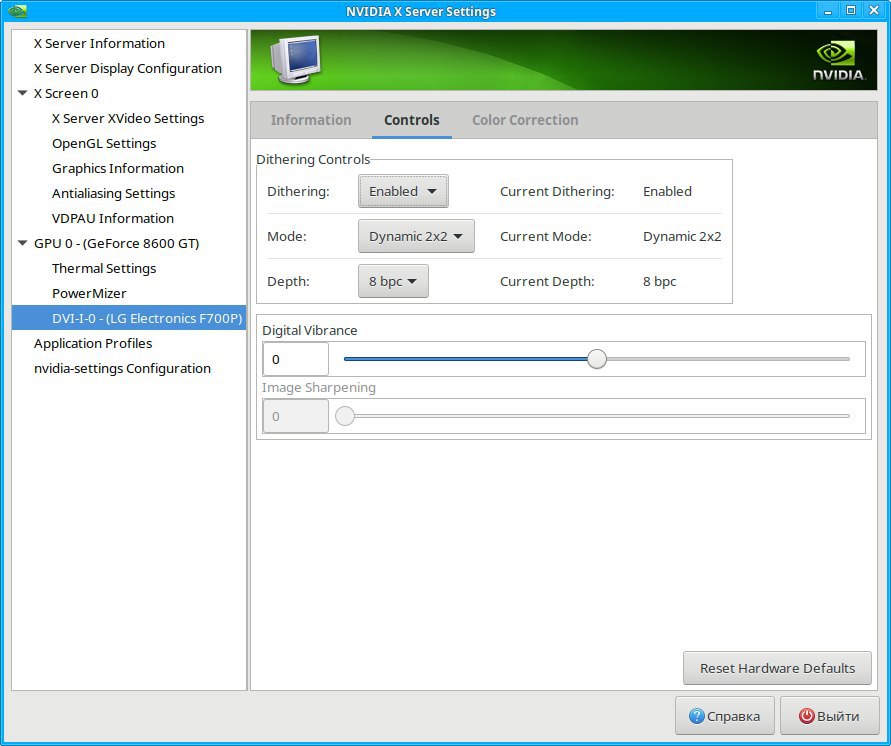Click the NVIDIA logo in the banner
The image size is (891, 746).
[x=839, y=61]
